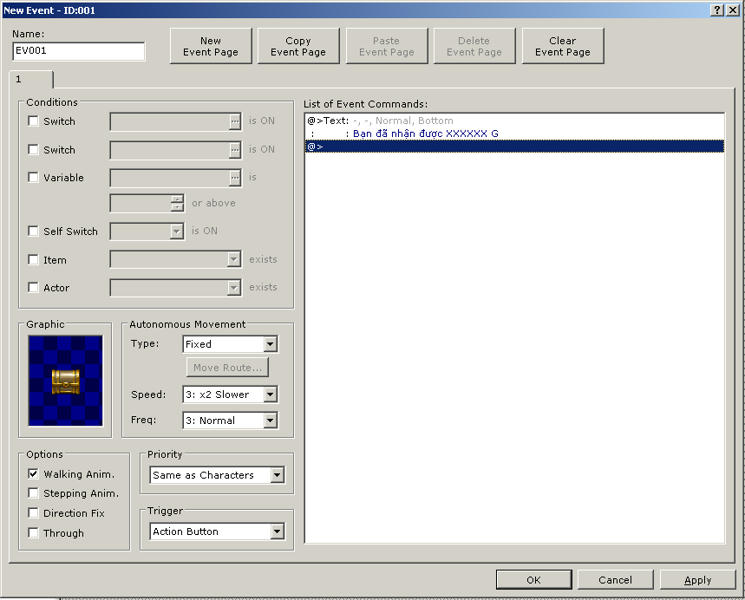Viewport: 745px width, 600px height.
Task: Click the help question mark in title bar
Action: (717, 10)
